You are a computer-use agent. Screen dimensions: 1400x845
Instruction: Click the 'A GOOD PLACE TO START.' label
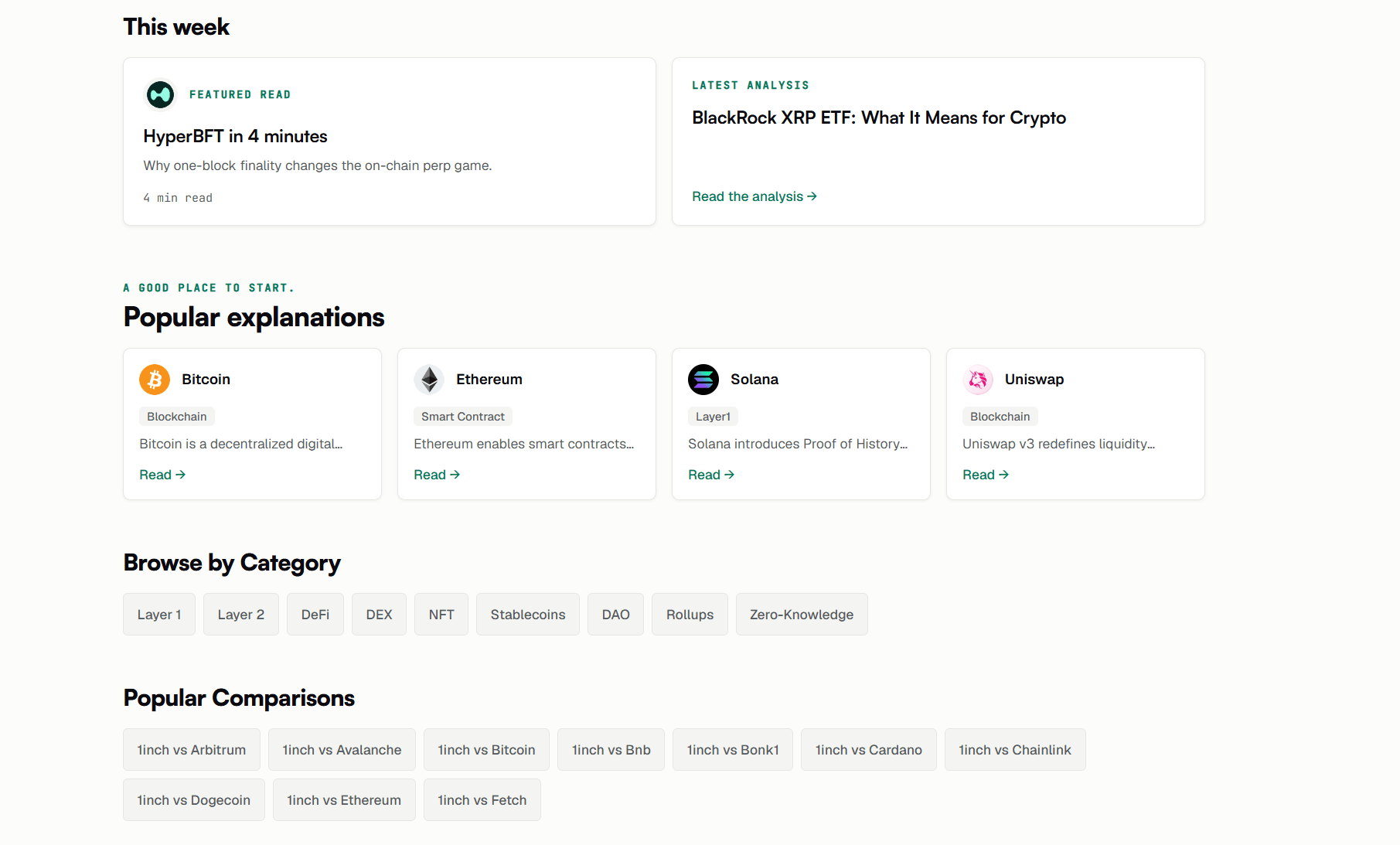[x=209, y=288]
